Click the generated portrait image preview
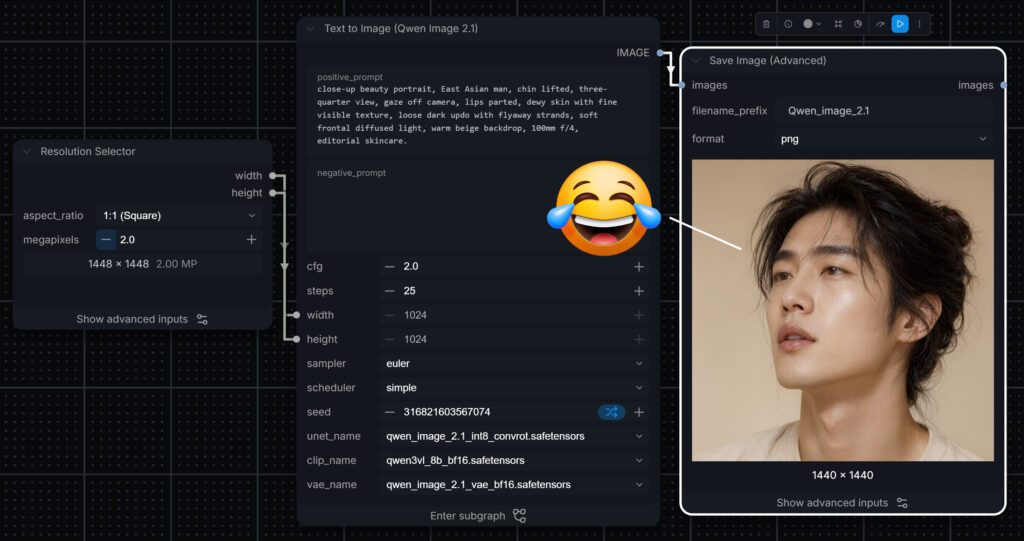 (x=842, y=310)
